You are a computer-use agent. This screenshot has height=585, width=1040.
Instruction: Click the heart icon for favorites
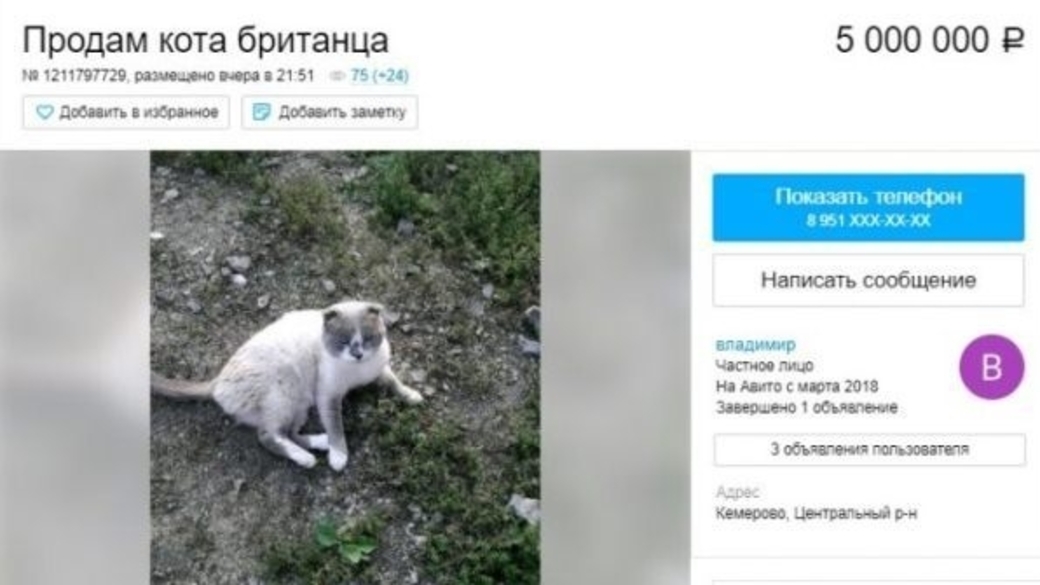(44, 112)
